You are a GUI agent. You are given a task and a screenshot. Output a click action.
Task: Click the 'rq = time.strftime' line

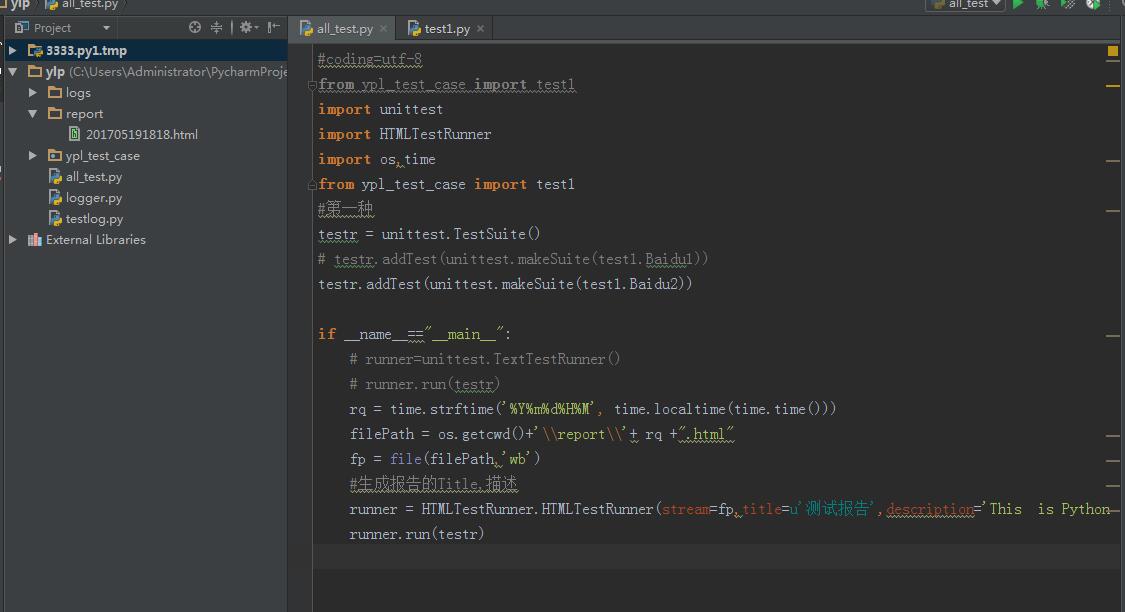click(593, 409)
